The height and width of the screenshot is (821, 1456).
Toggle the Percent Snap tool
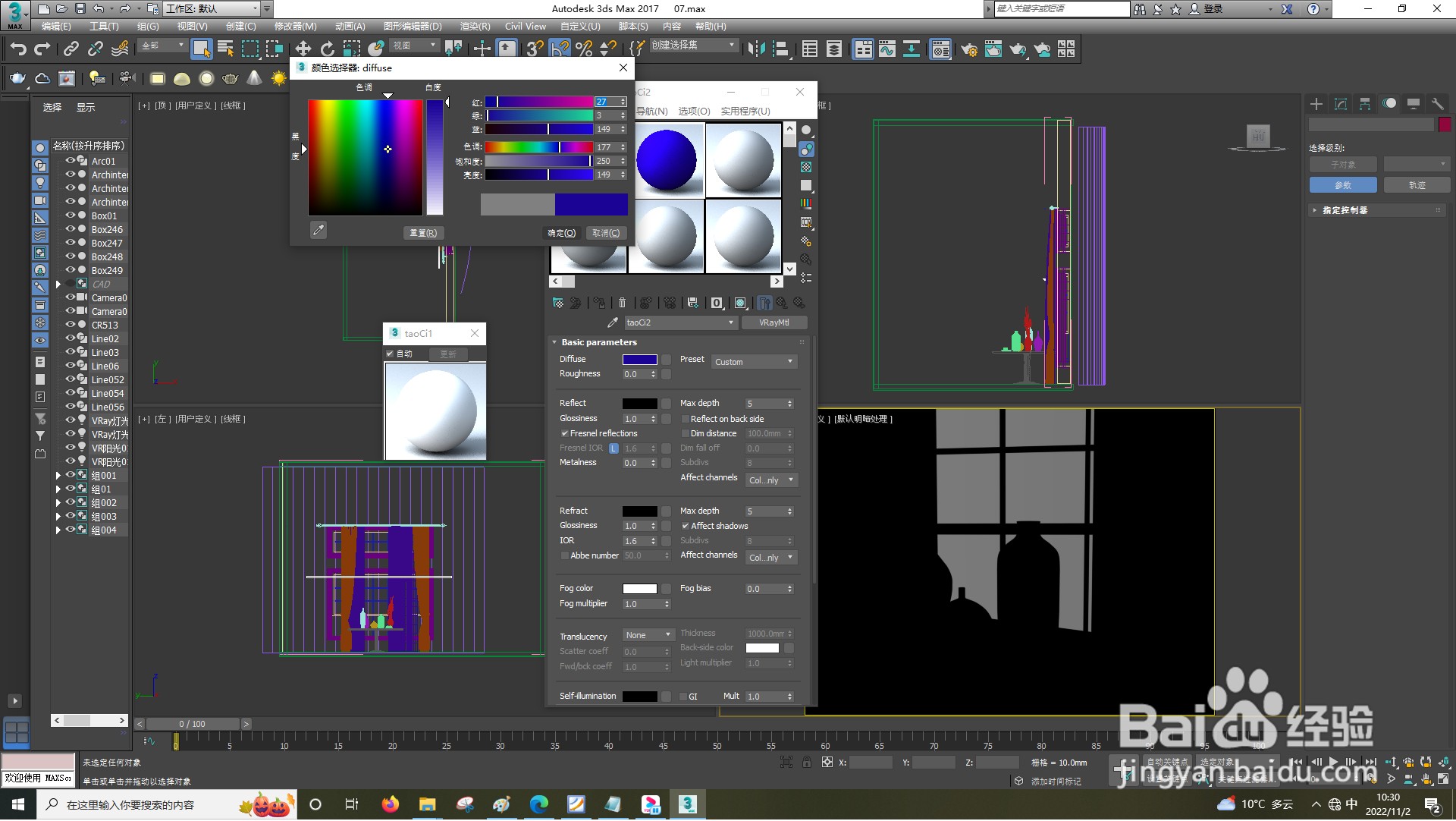584,49
